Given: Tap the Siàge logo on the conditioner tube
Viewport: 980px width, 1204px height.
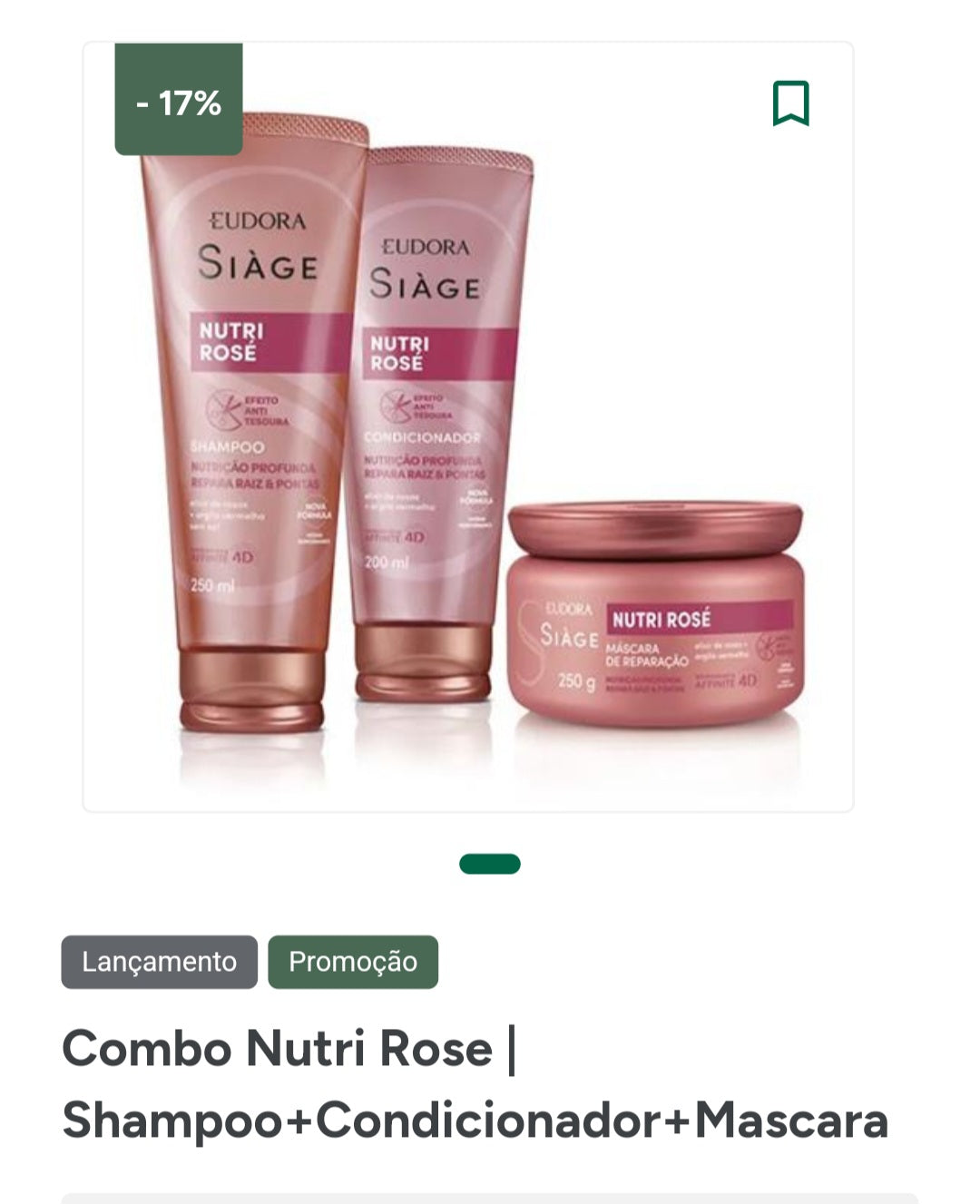Looking at the screenshot, I should click(x=425, y=284).
